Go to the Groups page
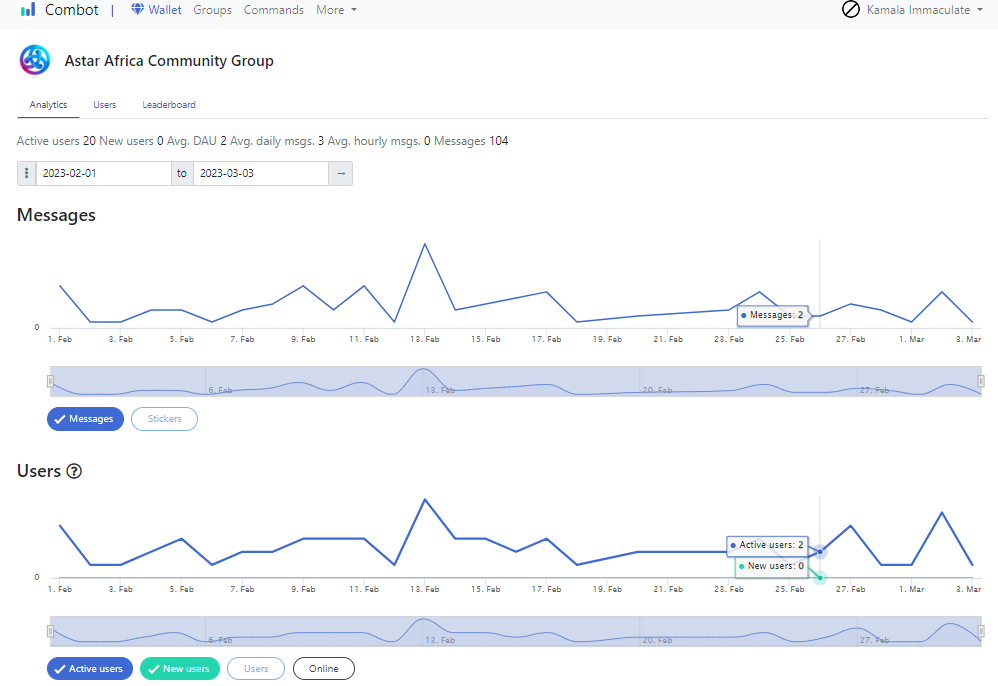998x686 pixels. tap(213, 10)
